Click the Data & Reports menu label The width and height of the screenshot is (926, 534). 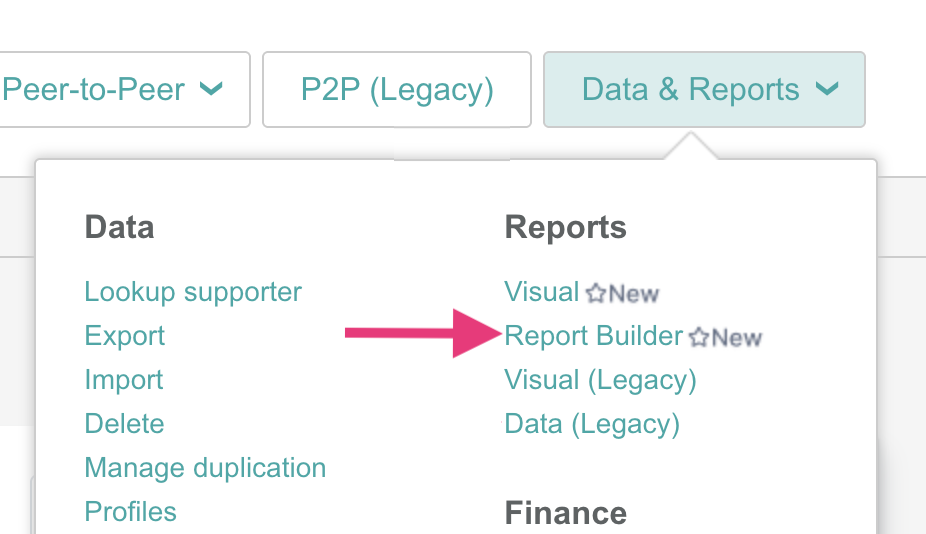[x=690, y=90]
